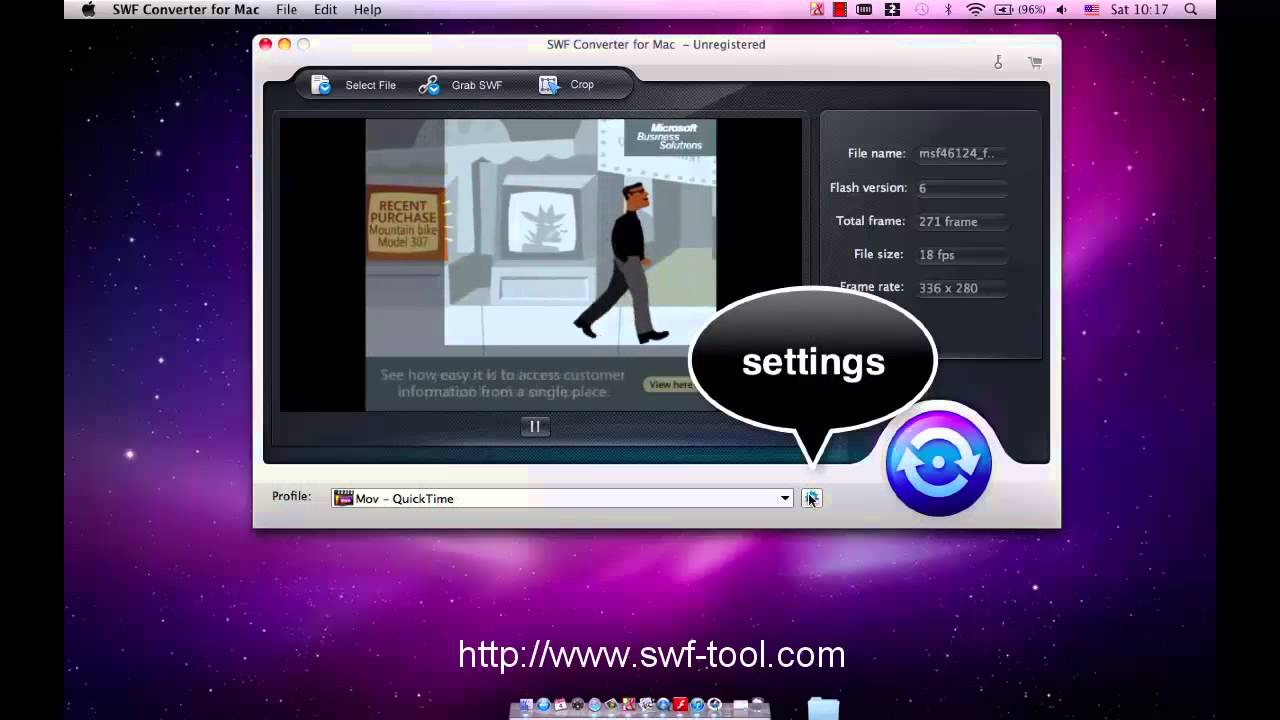Click the SWF preview video area
The height and width of the screenshot is (720, 1280).
540,265
